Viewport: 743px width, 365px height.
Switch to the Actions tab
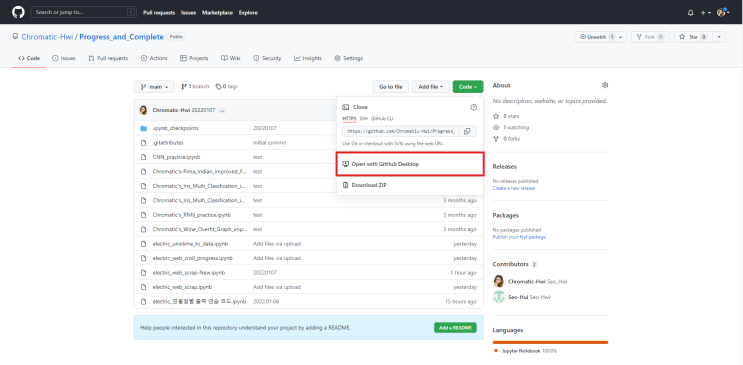(x=154, y=58)
